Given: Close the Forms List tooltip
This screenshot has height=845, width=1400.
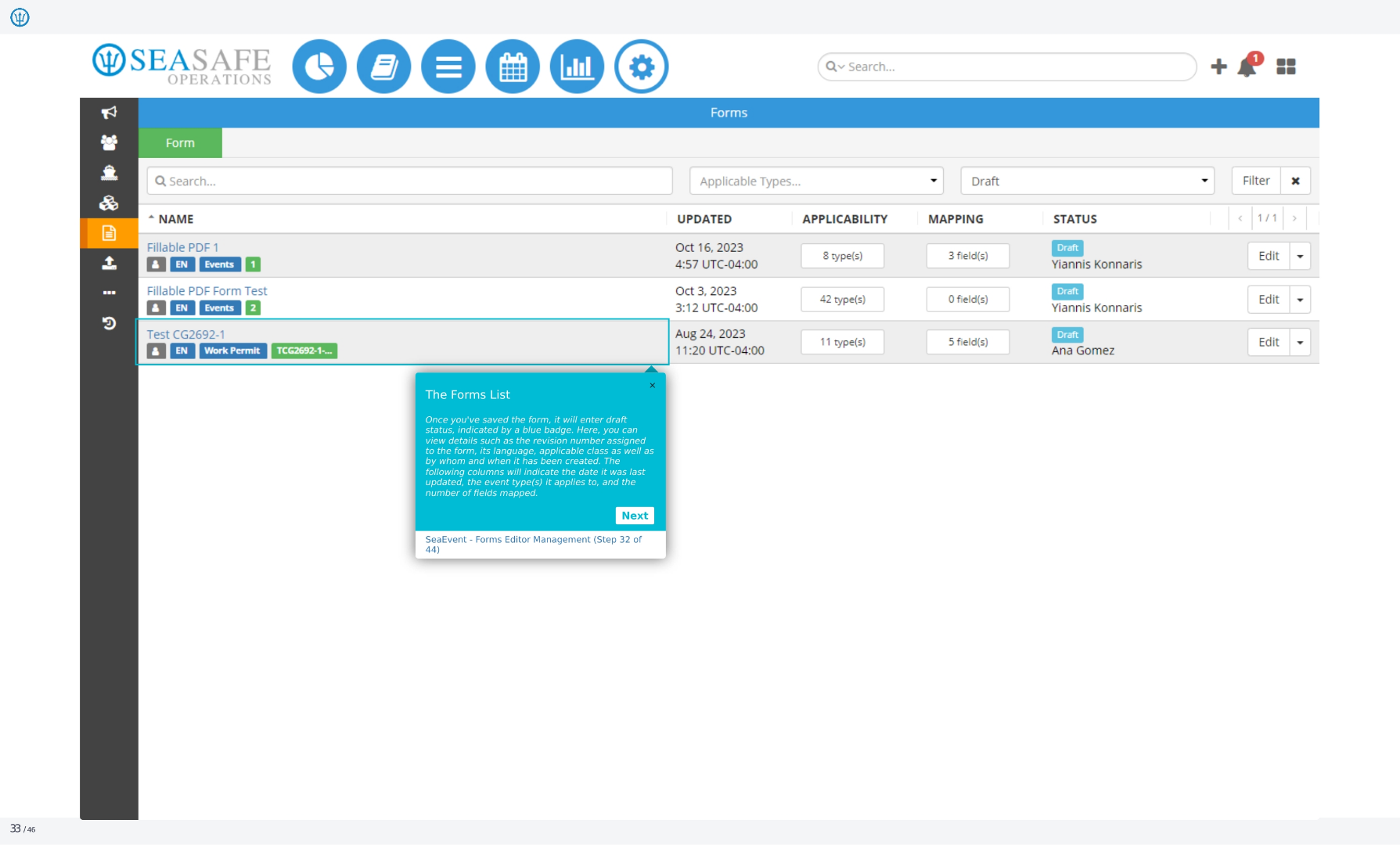Looking at the screenshot, I should pyautogui.click(x=652, y=385).
